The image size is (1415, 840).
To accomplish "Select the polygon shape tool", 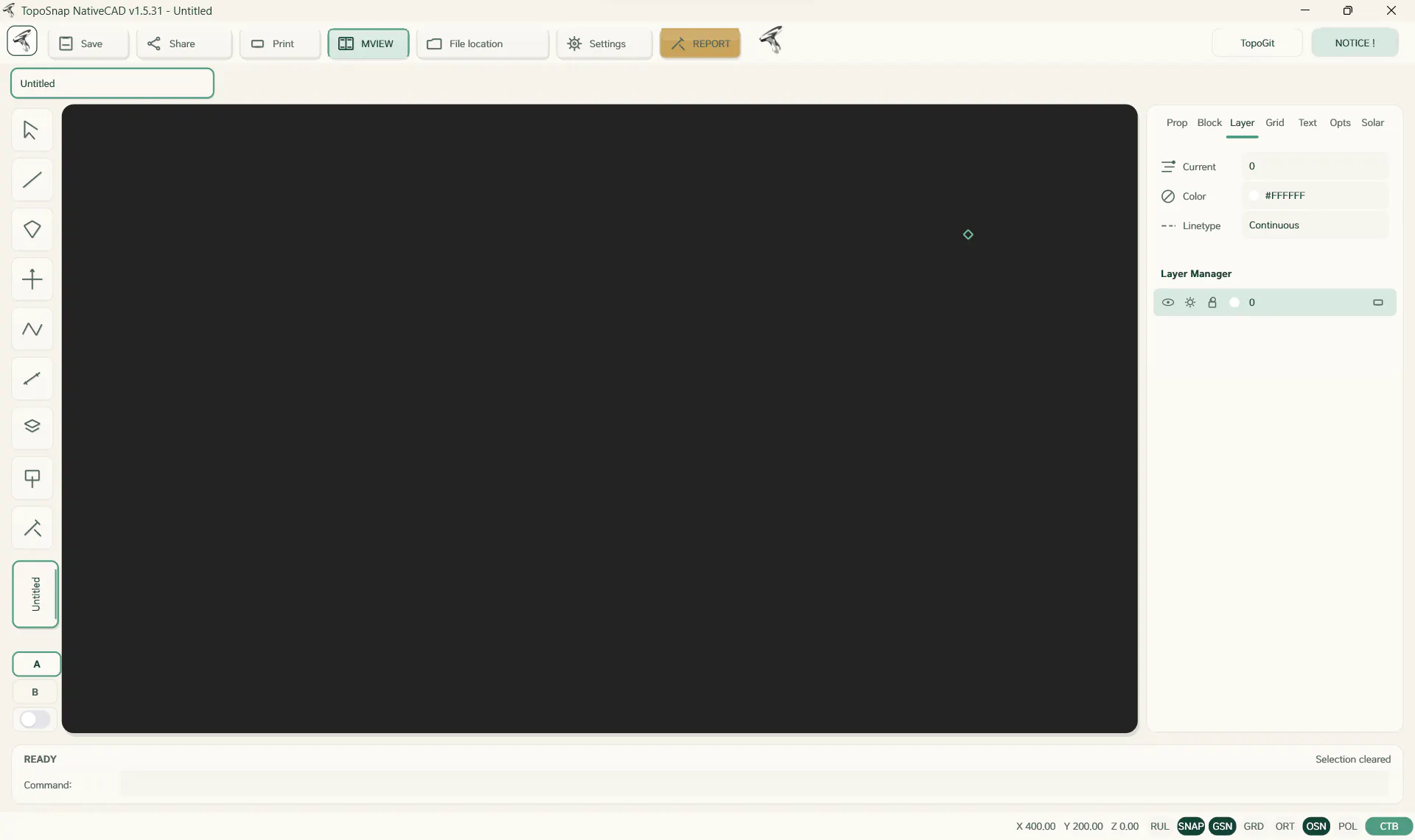I will tap(32, 230).
